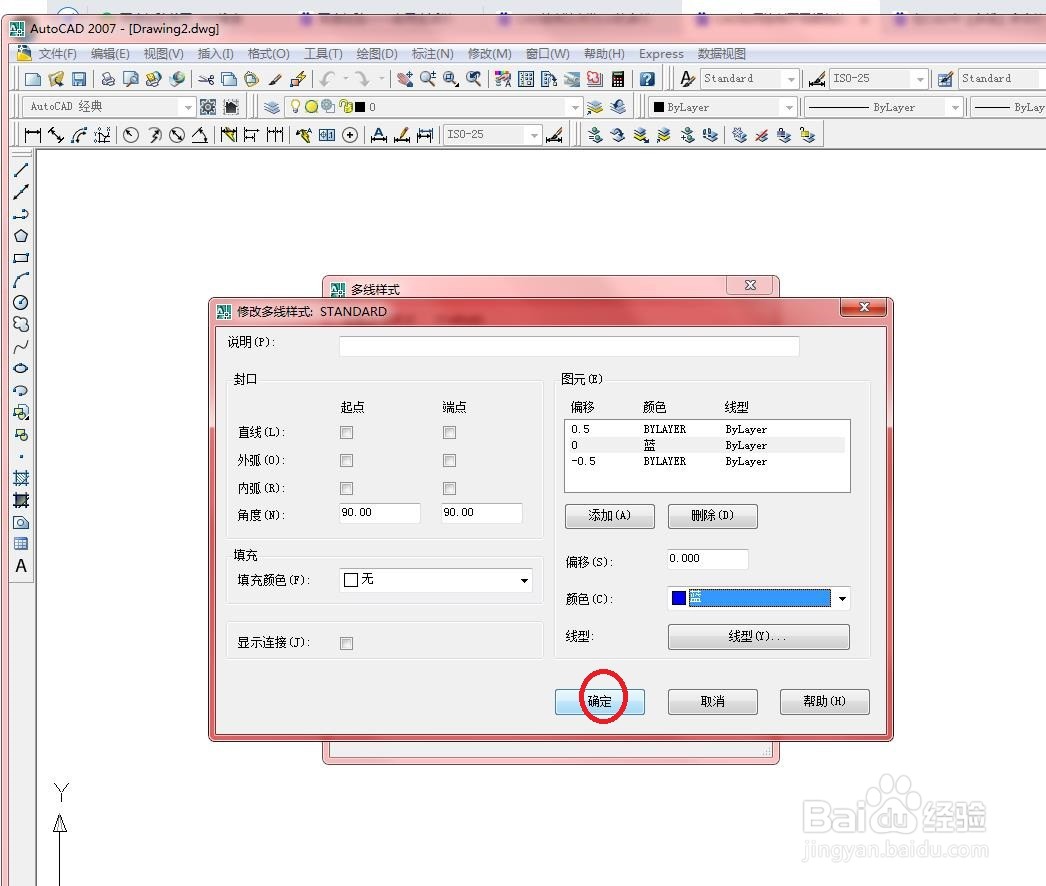Image resolution: width=1046 pixels, height=886 pixels.
Task: Click the black ByLayer color swatch
Action: coord(658,107)
